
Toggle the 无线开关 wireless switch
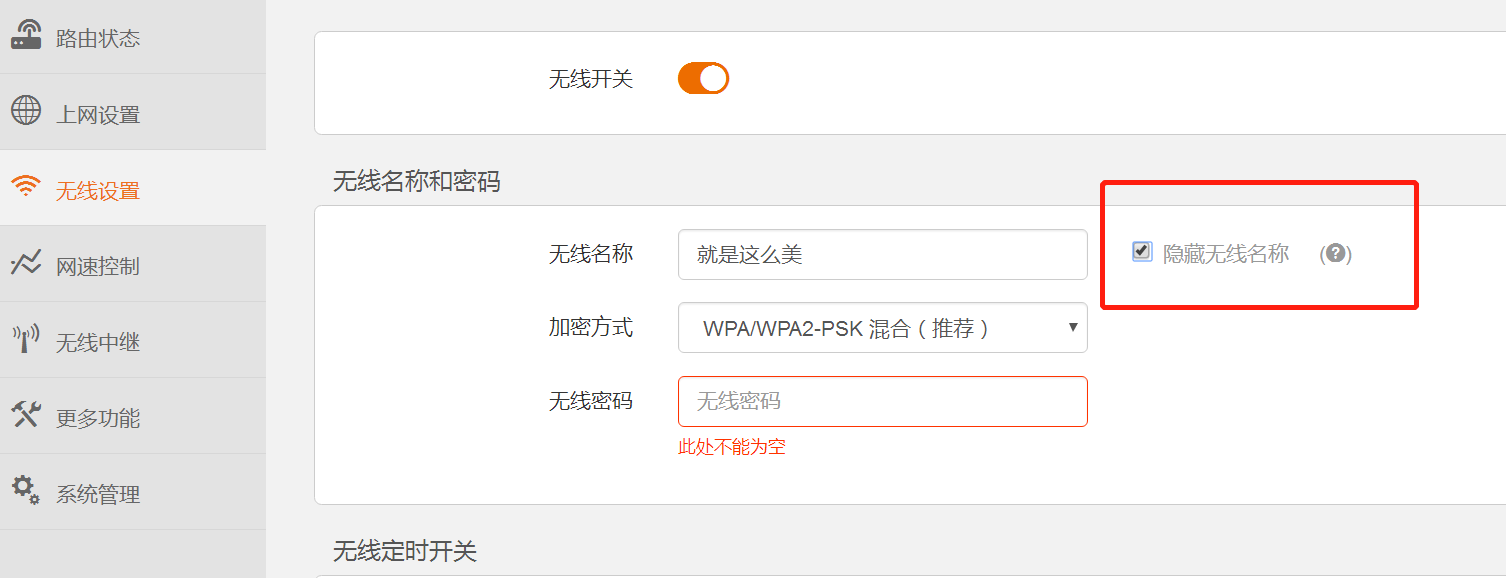click(703, 78)
